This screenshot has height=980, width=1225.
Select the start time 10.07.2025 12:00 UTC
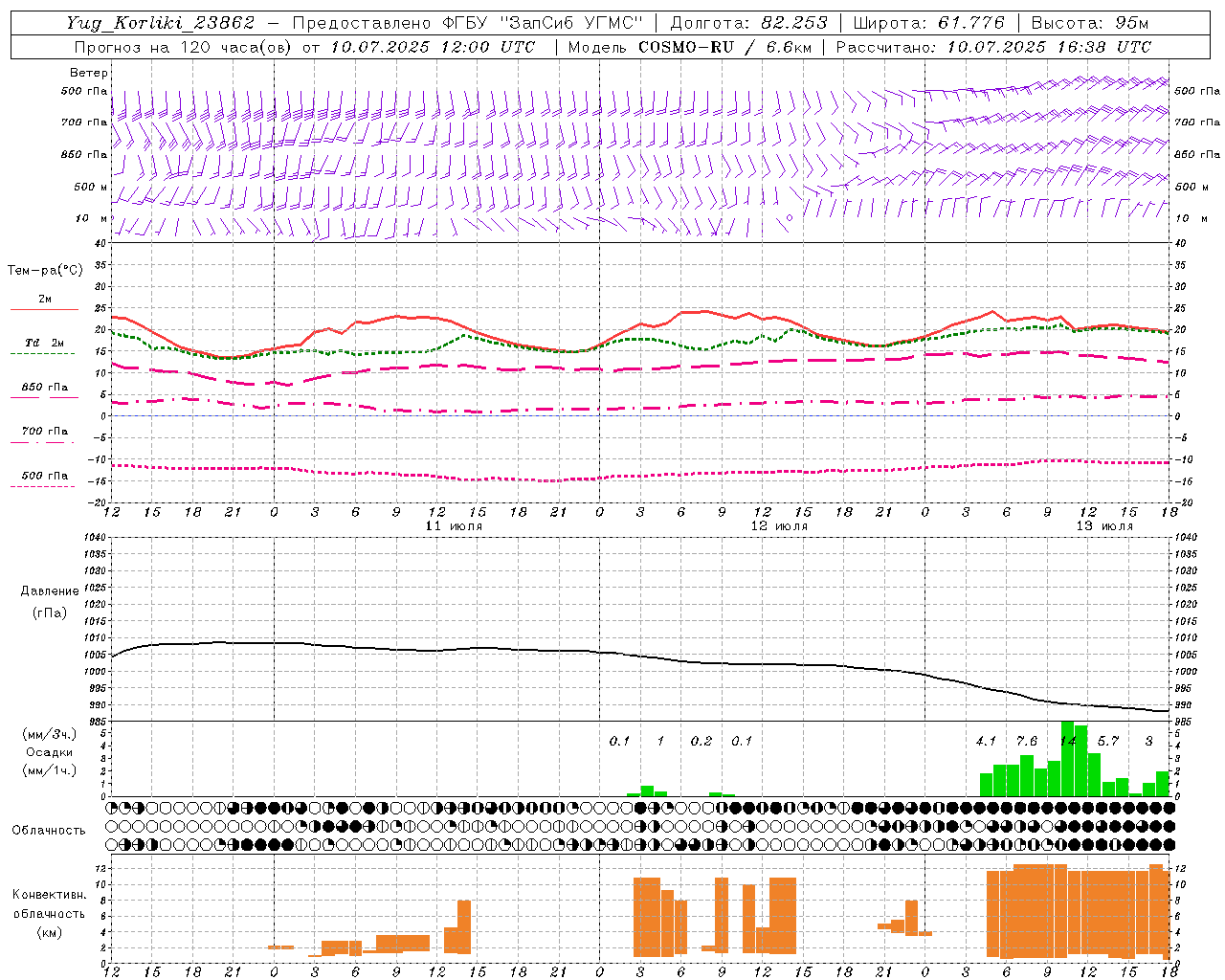coord(433,47)
